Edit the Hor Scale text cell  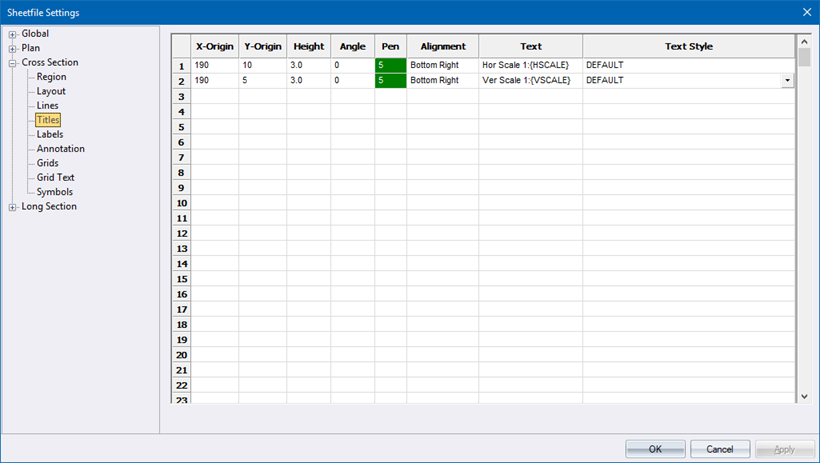[x=530, y=65]
